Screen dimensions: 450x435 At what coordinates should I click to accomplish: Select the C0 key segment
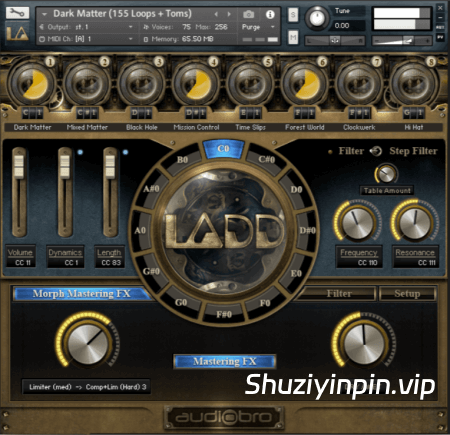point(223,149)
